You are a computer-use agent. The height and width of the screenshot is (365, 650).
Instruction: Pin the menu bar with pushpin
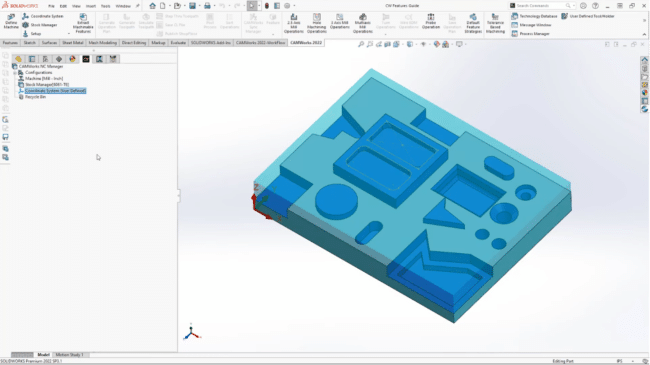[138, 6]
